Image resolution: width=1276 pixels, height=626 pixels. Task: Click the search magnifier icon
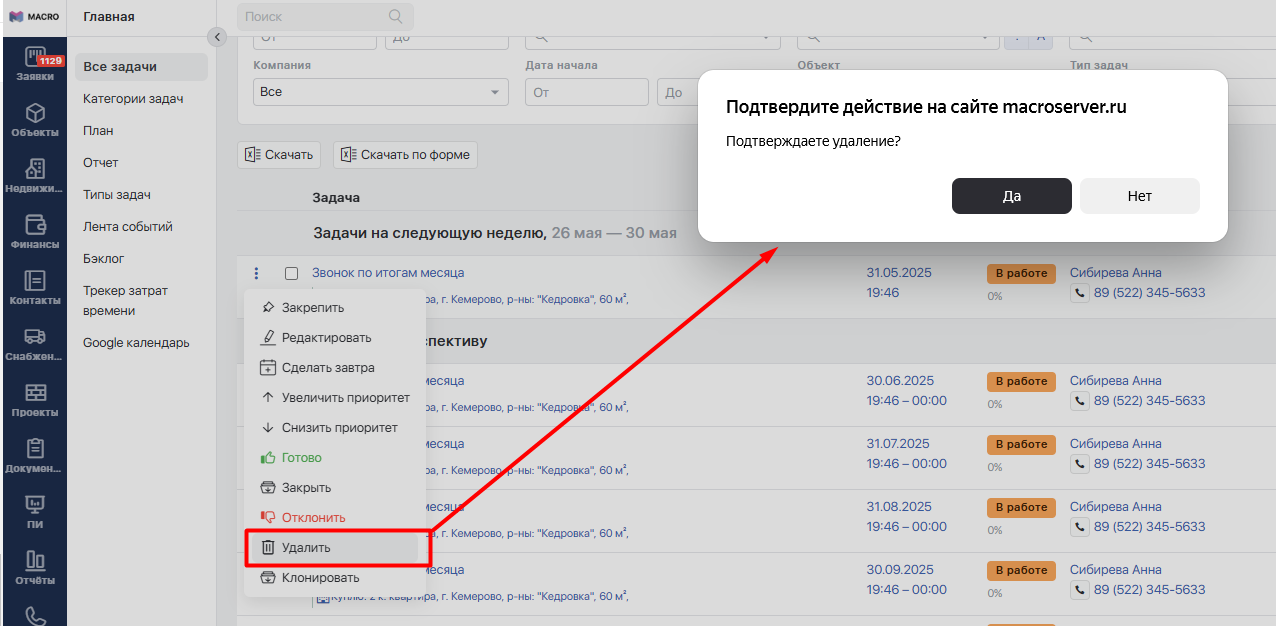pos(396,16)
